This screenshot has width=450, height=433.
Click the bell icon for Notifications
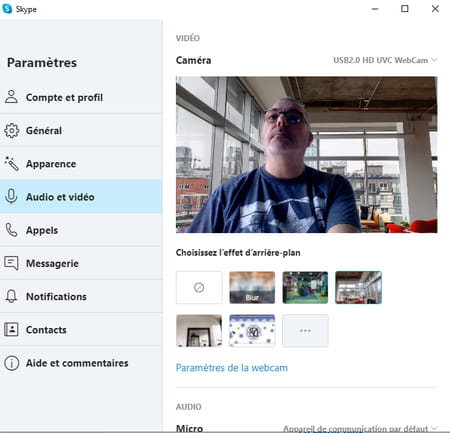pos(11,296)
